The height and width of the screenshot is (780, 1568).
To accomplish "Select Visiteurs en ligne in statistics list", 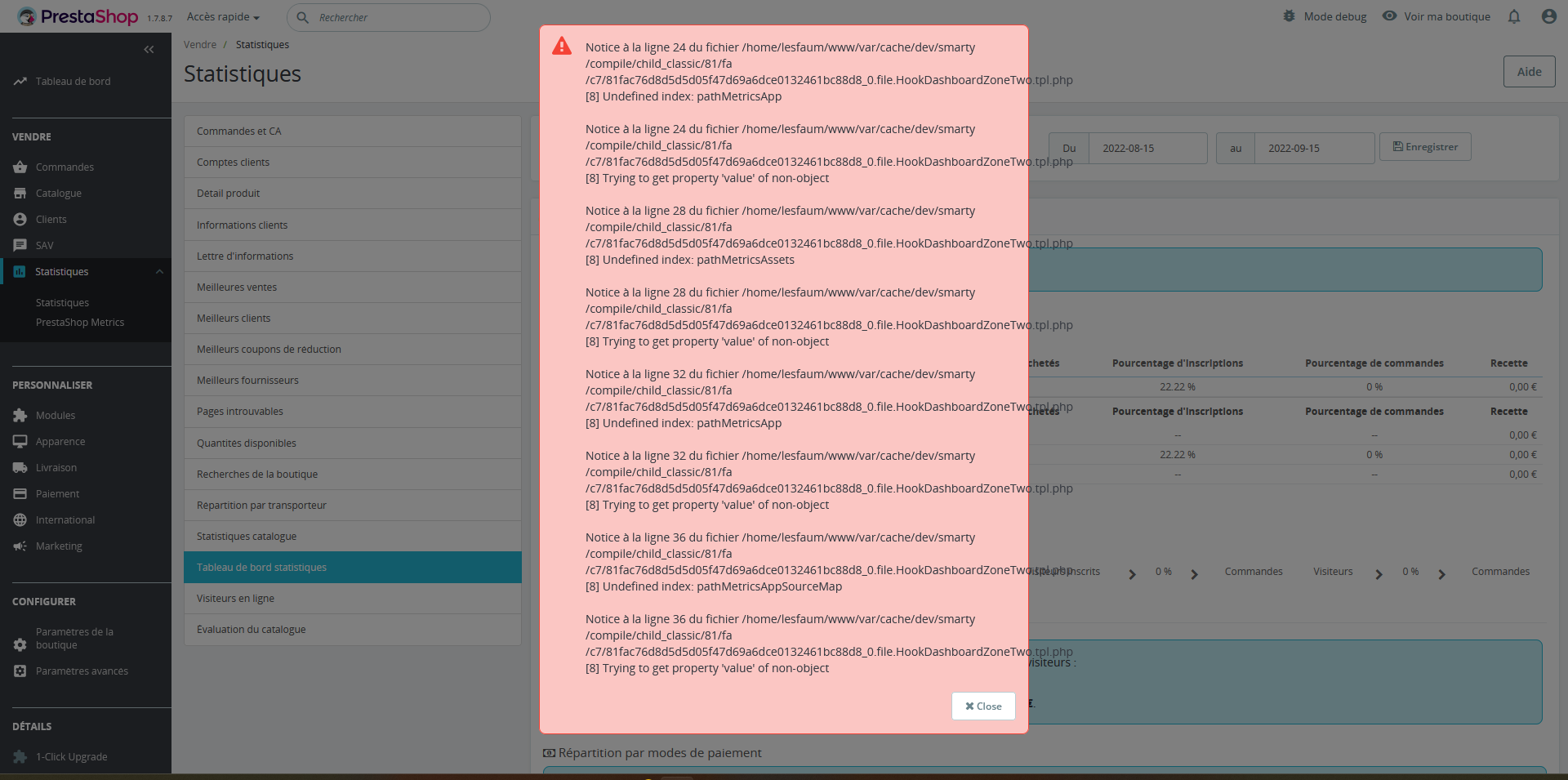I will 353,599.
